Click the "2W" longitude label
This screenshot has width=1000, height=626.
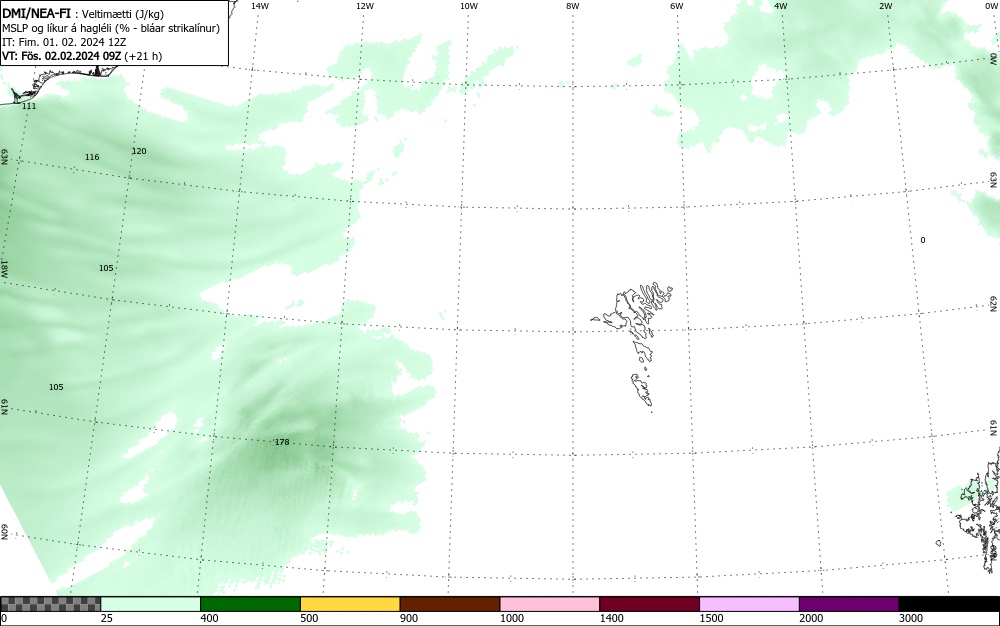point(886,6)
